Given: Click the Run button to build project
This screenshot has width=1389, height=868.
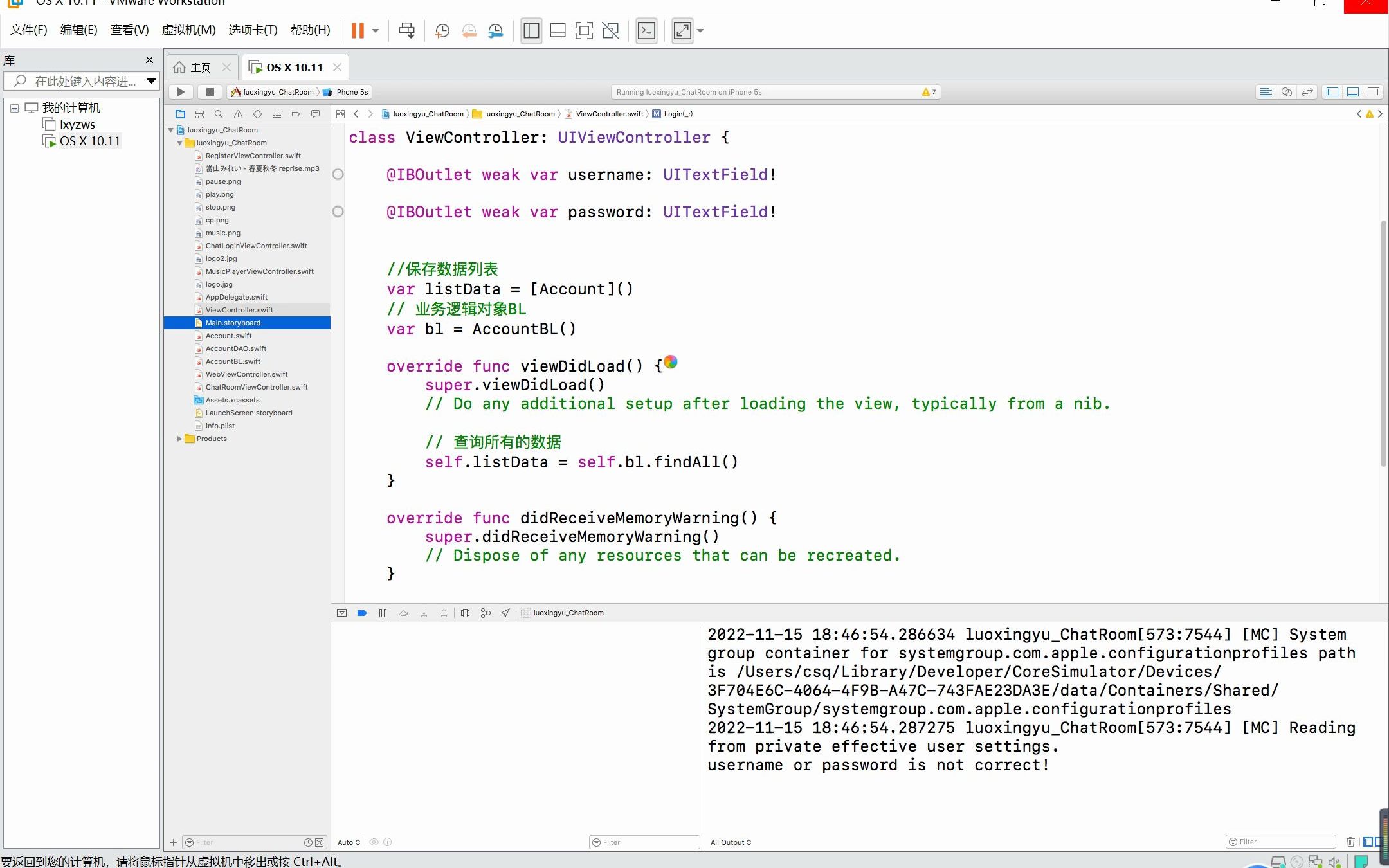Looking at the screenshot, I should 180,92.
